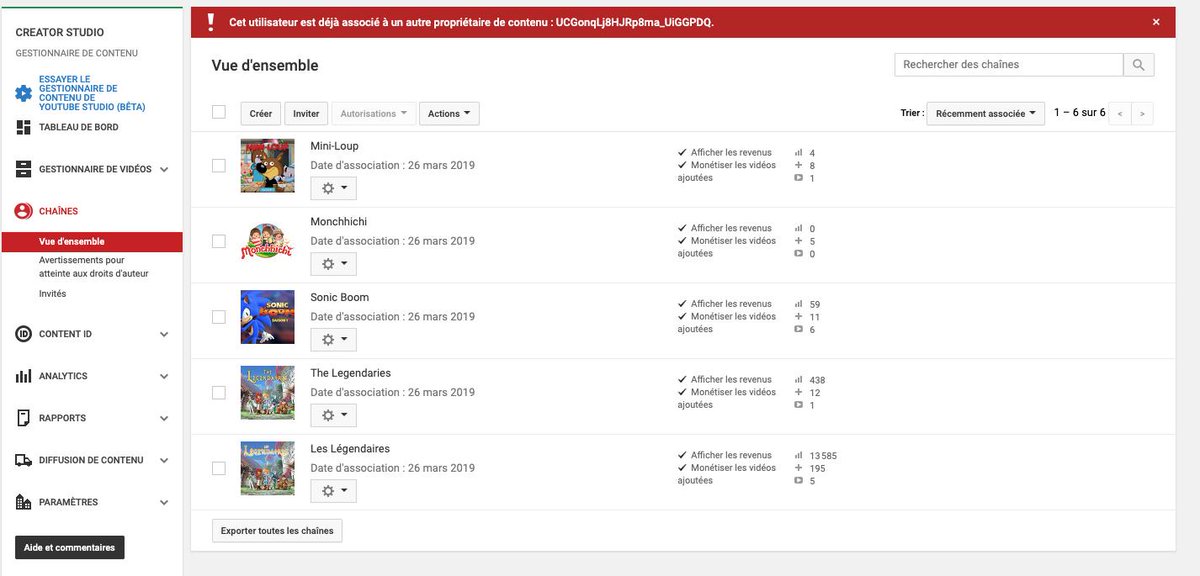Click The Legendaries channel thumbnail
1200x576 pixels.
[x=268, y=393]
